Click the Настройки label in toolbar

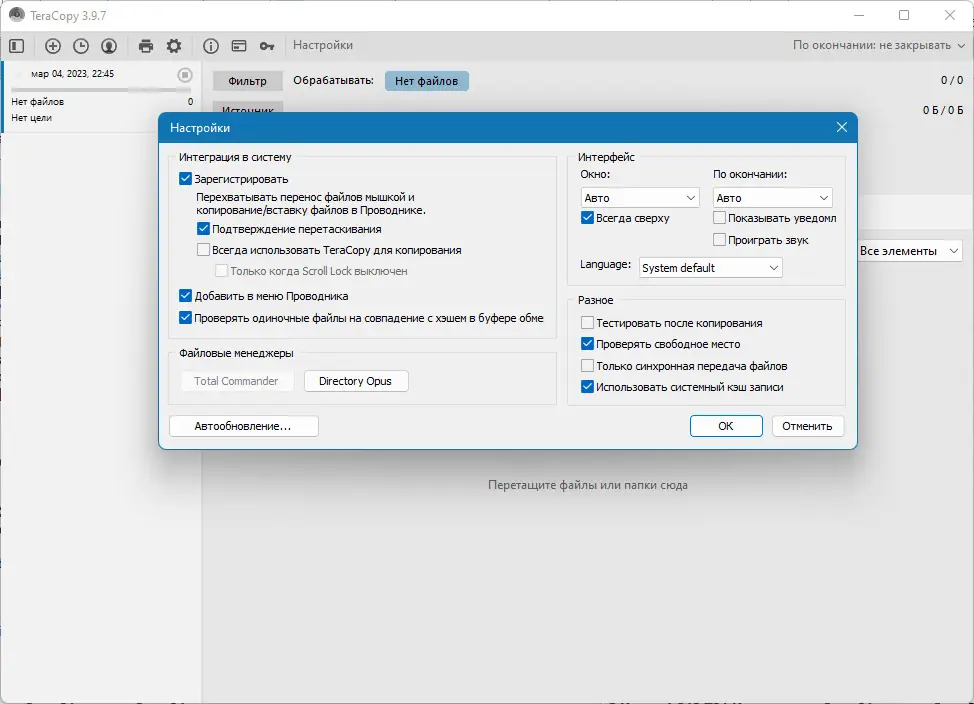click(323, 45)
